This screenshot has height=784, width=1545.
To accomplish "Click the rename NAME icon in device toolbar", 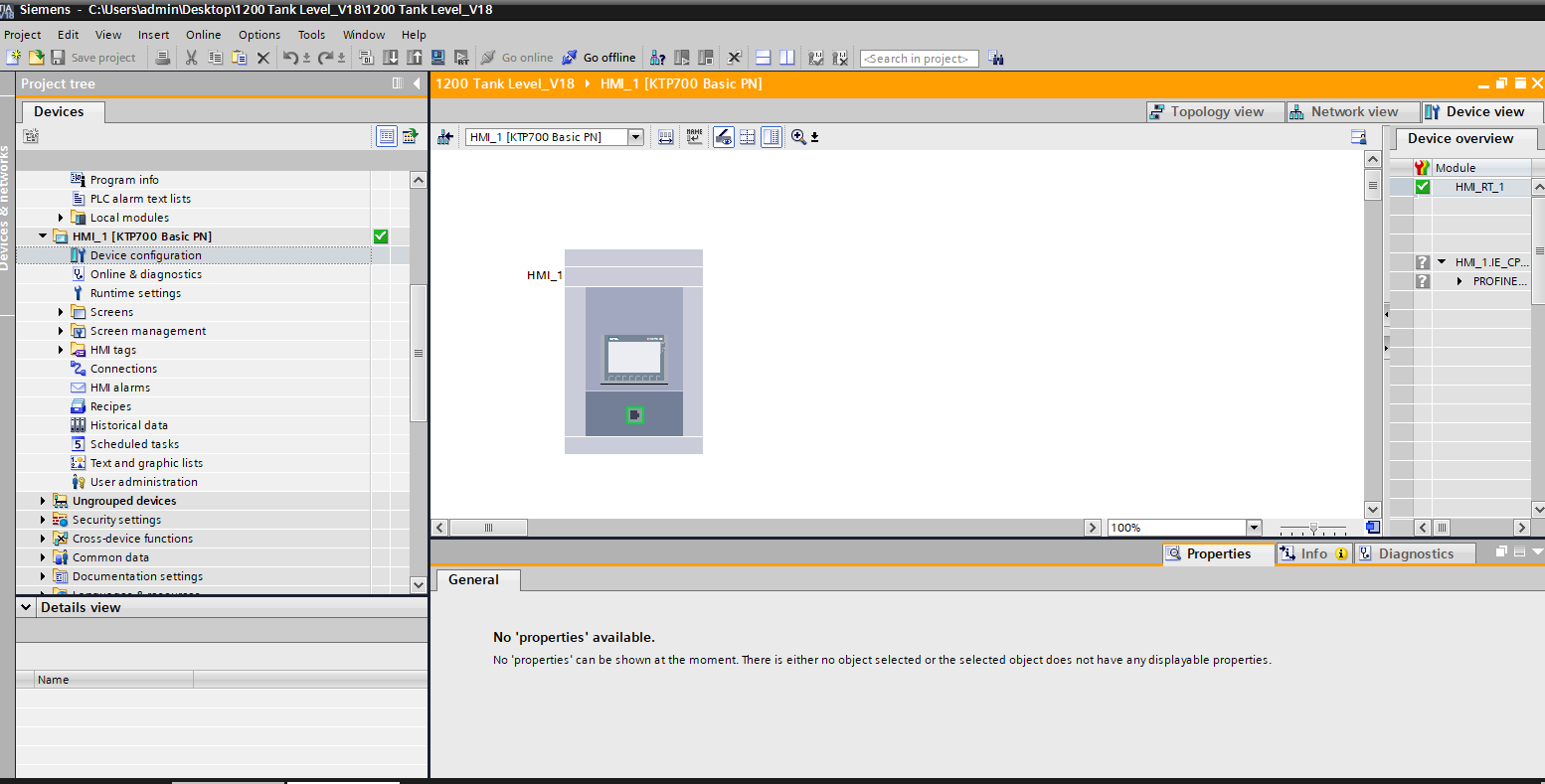I will [694, 137].
